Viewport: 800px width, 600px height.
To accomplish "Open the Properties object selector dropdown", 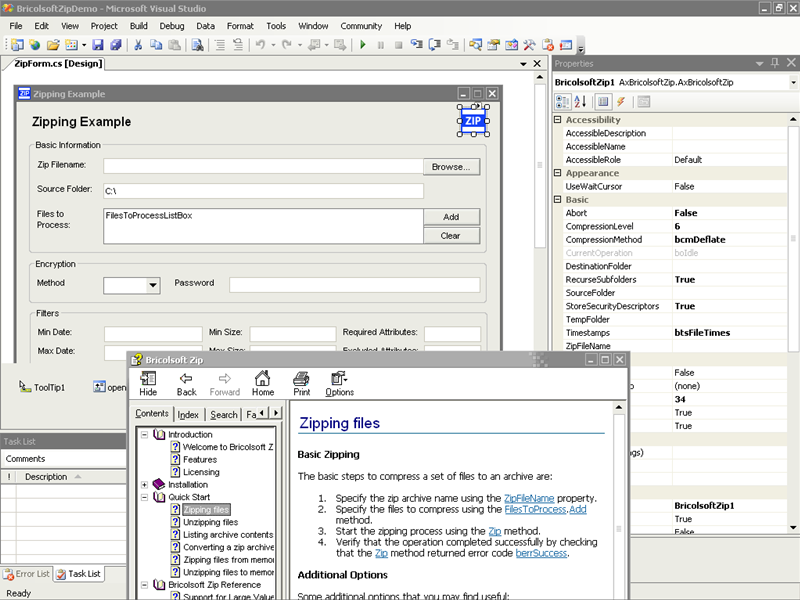I will [793, 82].
